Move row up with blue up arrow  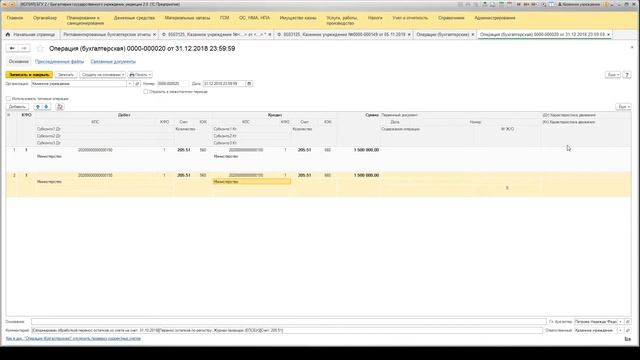pyautogui.click(x=38, y=107)
